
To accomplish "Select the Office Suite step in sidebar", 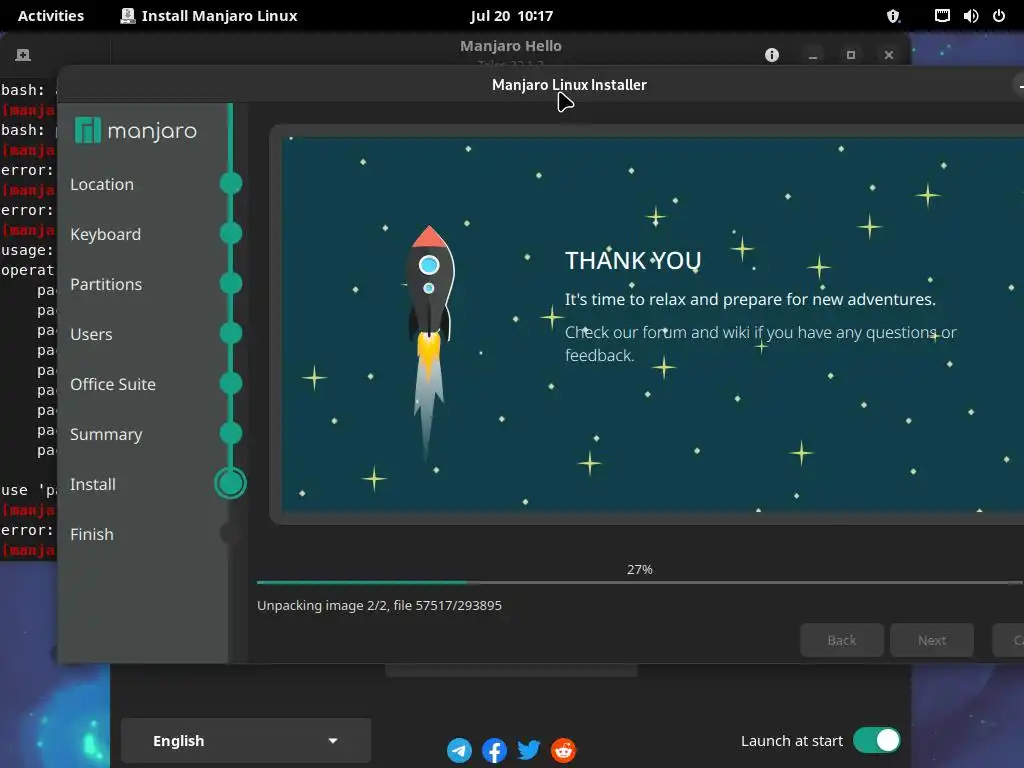I will (x=113, y=385).
